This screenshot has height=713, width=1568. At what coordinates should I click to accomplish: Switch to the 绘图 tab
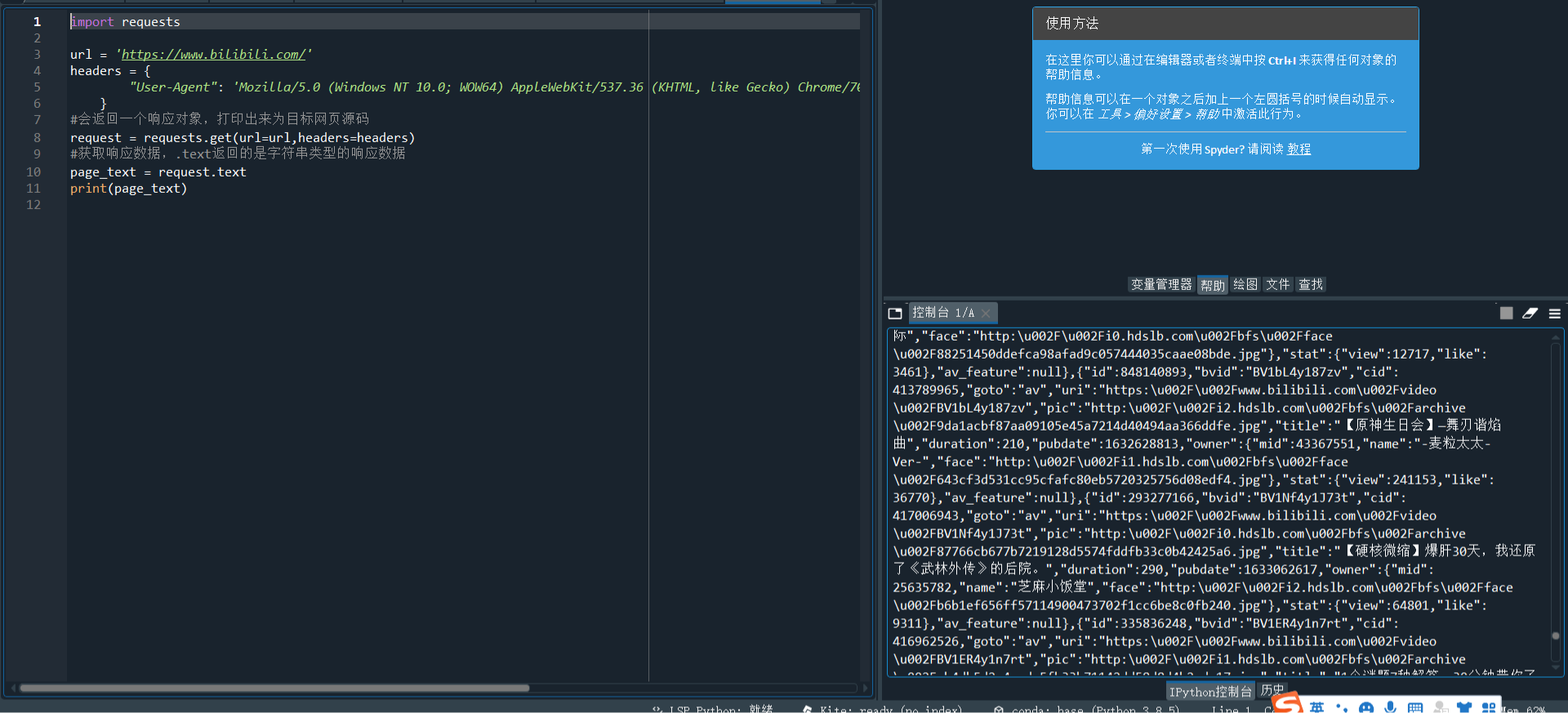pos(1245,284)
